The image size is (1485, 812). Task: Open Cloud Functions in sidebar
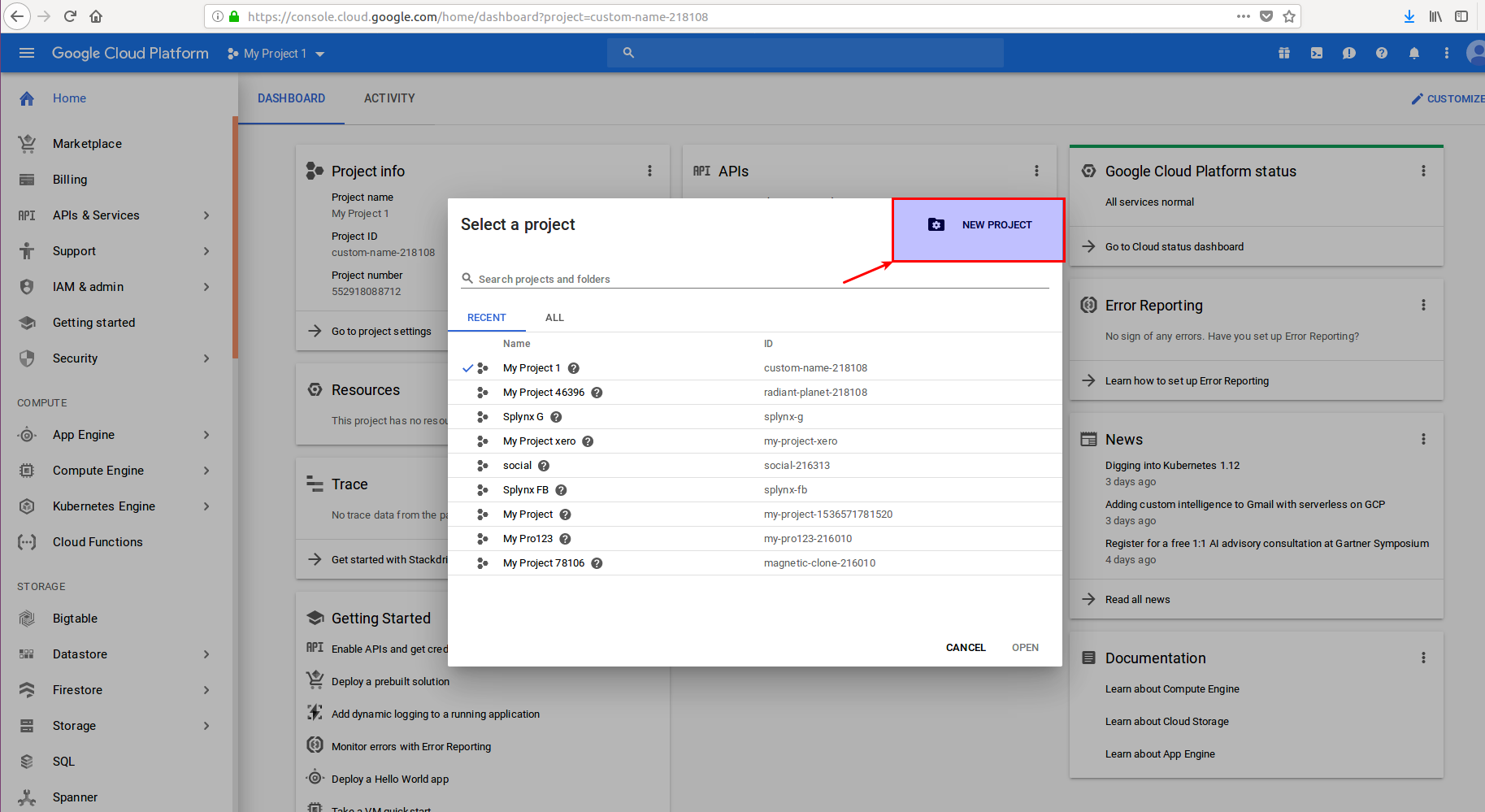98,542
